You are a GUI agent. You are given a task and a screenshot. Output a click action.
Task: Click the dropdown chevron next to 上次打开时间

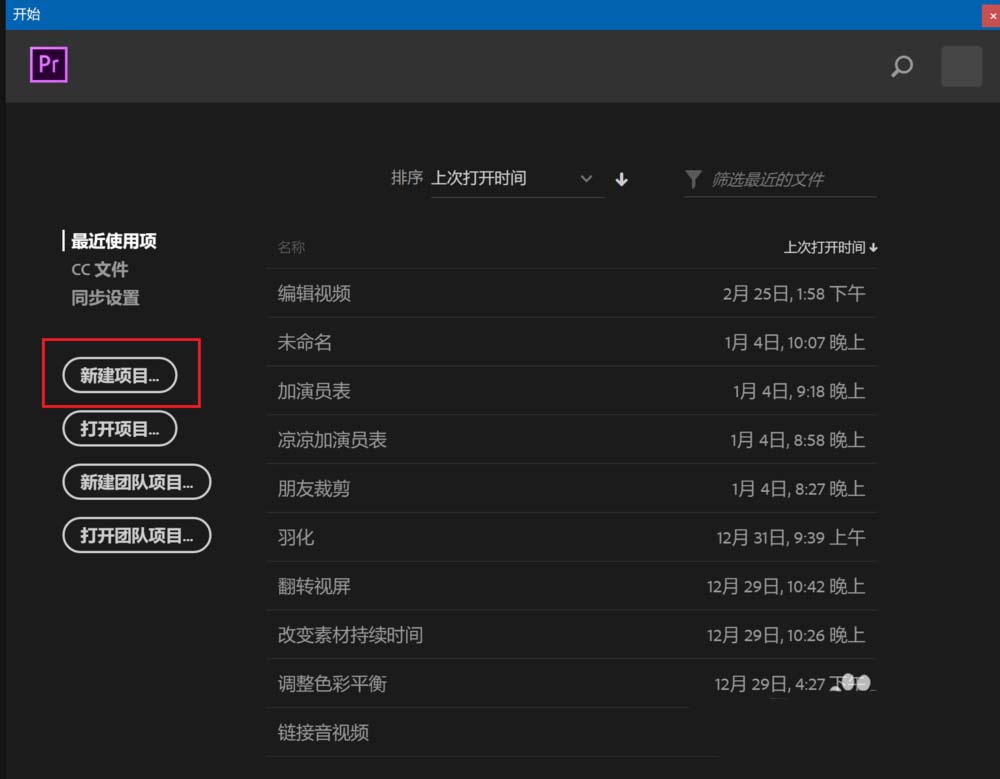(587, 179)
